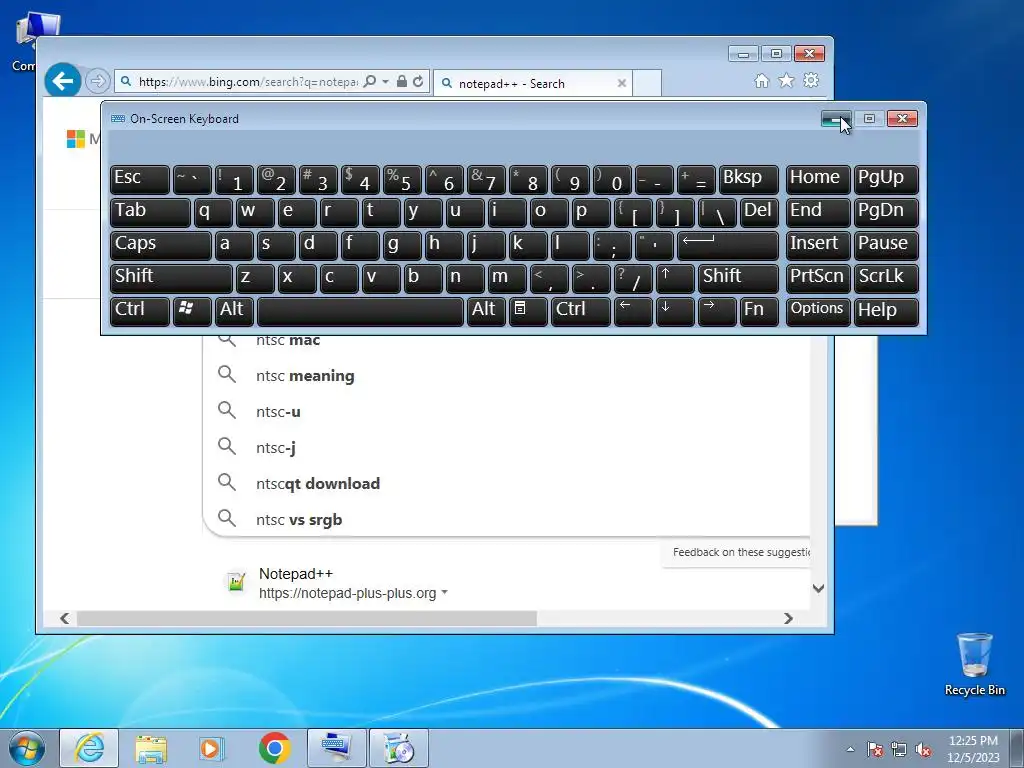The image size is (1024, 768).
Task: Click the horizontal scrollbar thumb in browser
Action: [x=306, y=618]
